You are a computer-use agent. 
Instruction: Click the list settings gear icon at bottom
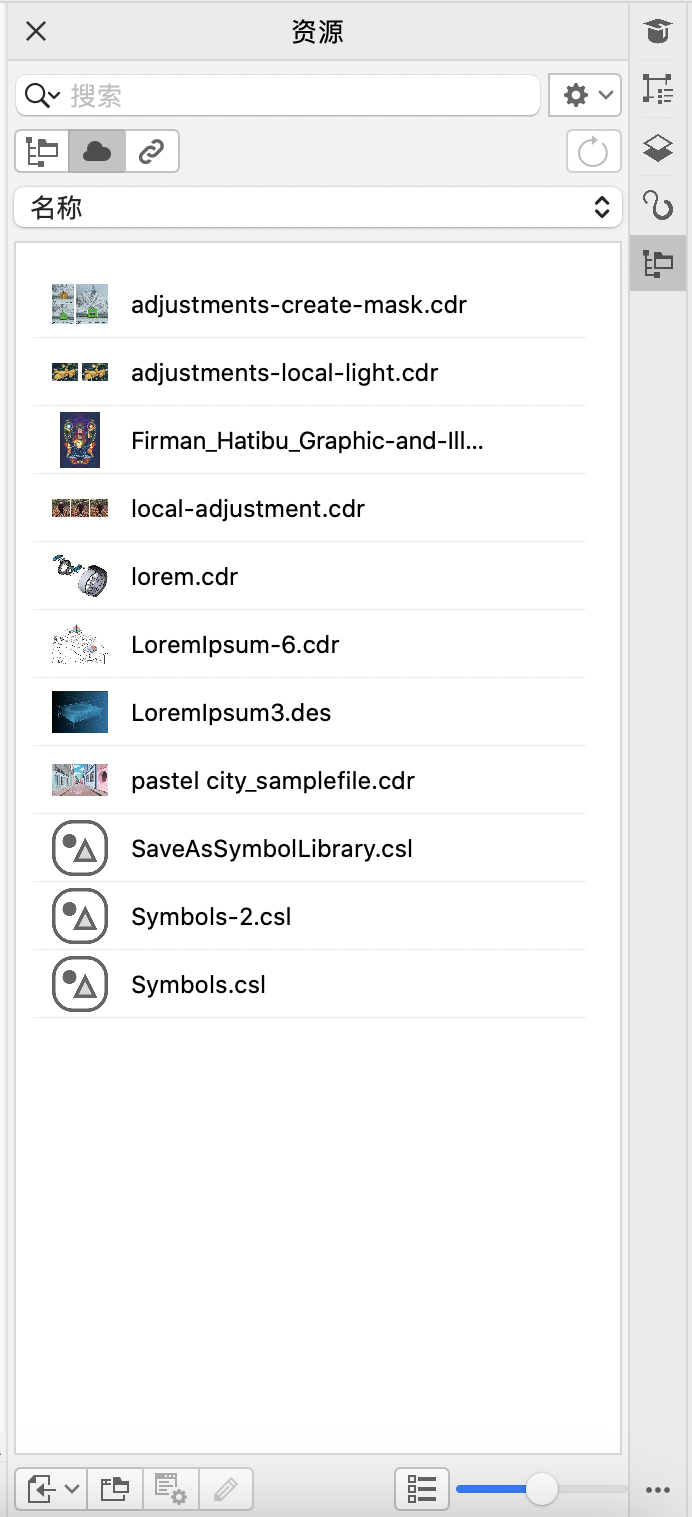[x=171, y=1489]
